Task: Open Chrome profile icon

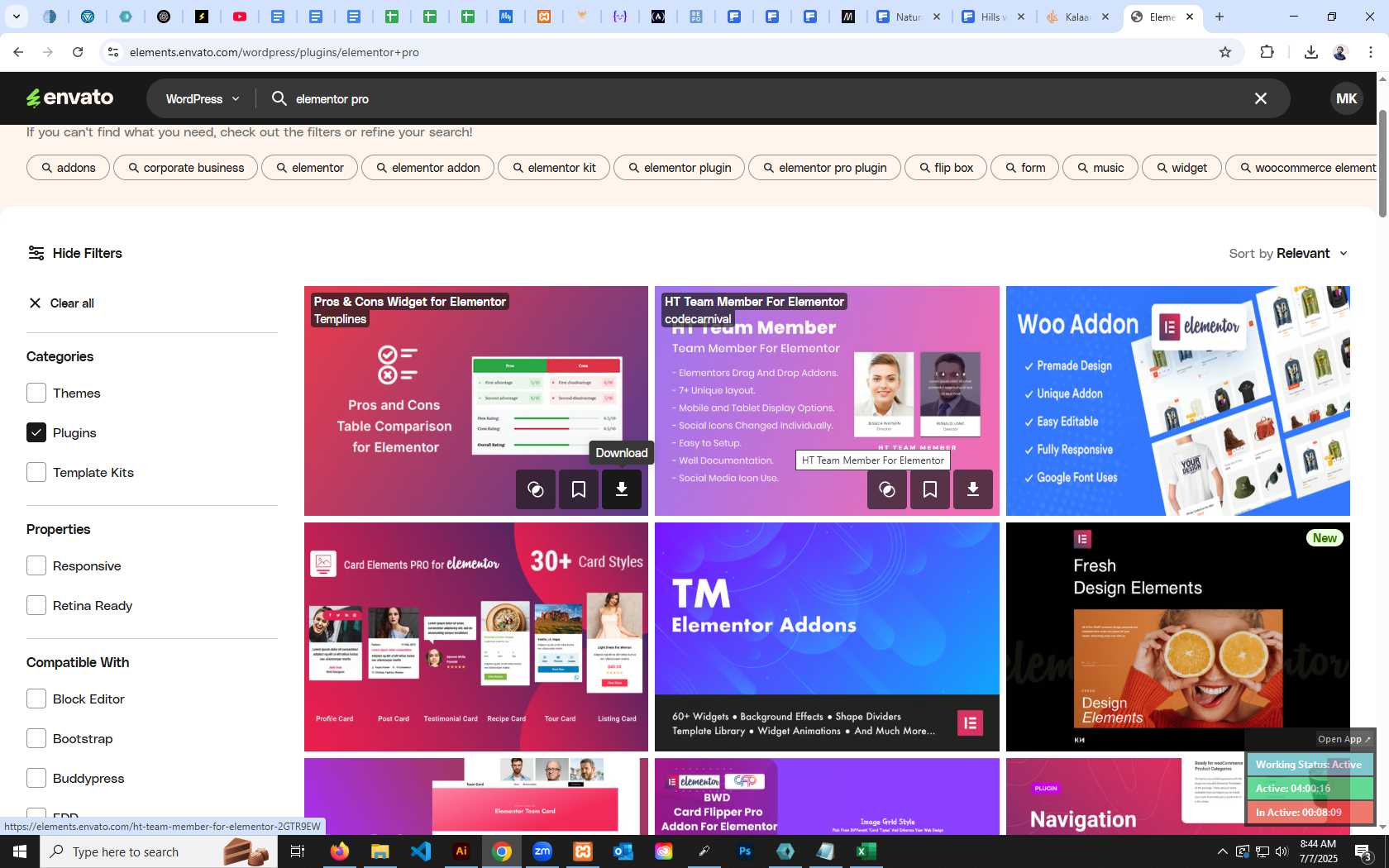Action: 1340,52
